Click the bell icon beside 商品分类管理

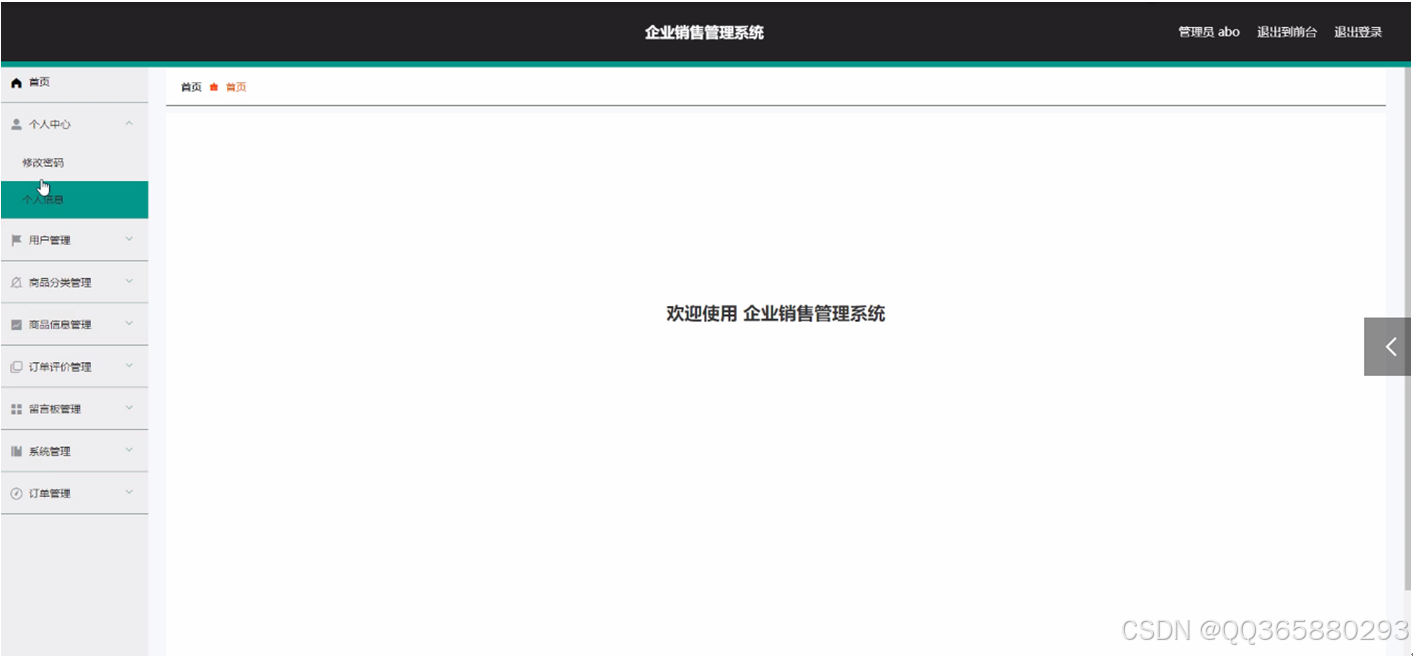16,283
